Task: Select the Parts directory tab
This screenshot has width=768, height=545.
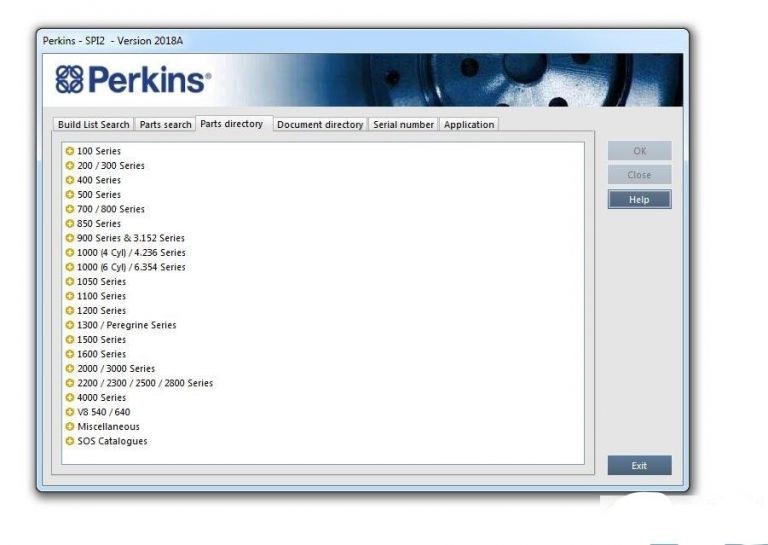Action: (232, 124)
